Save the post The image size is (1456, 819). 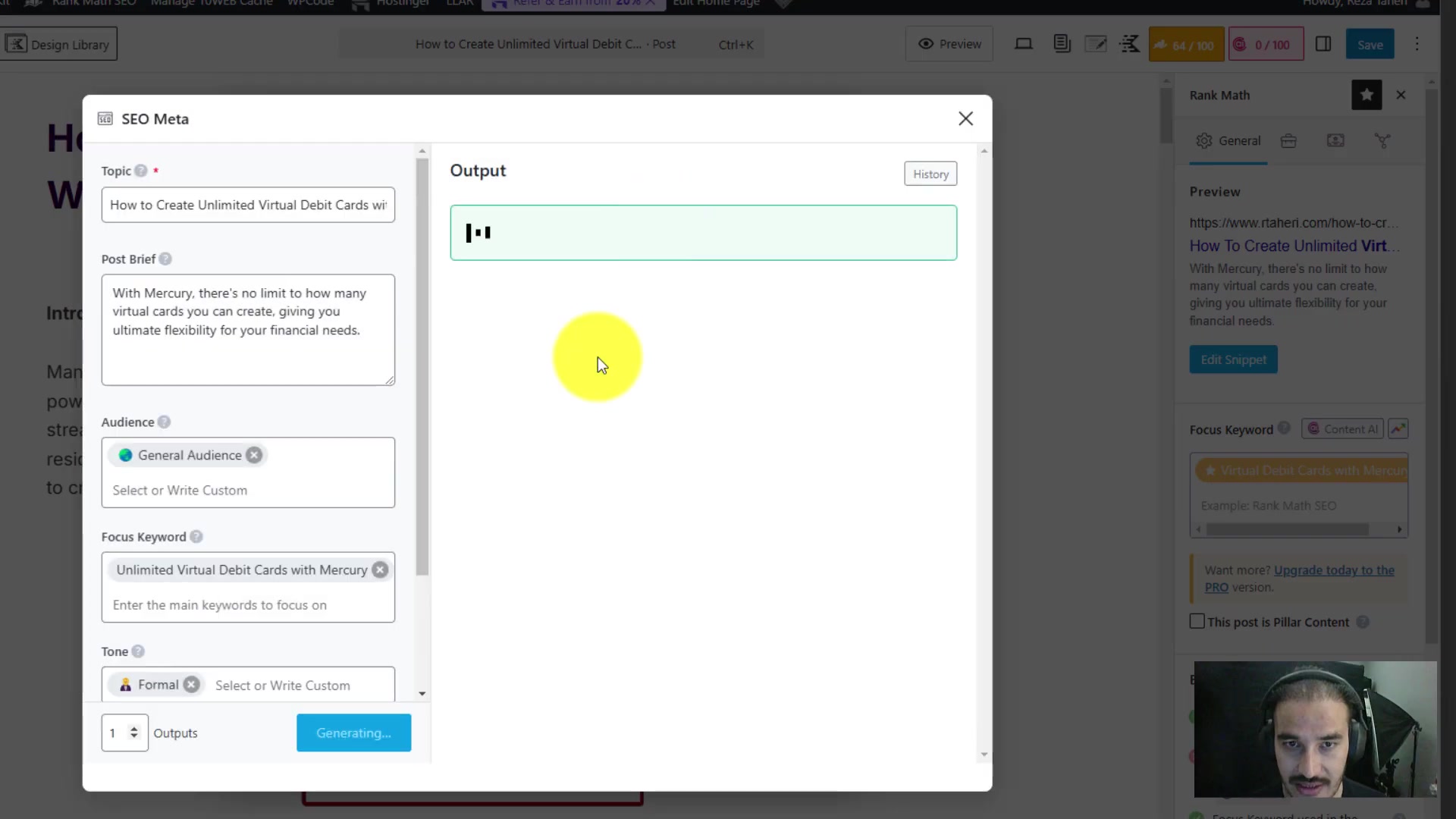pyautogui.click(x=1370, y=45)
